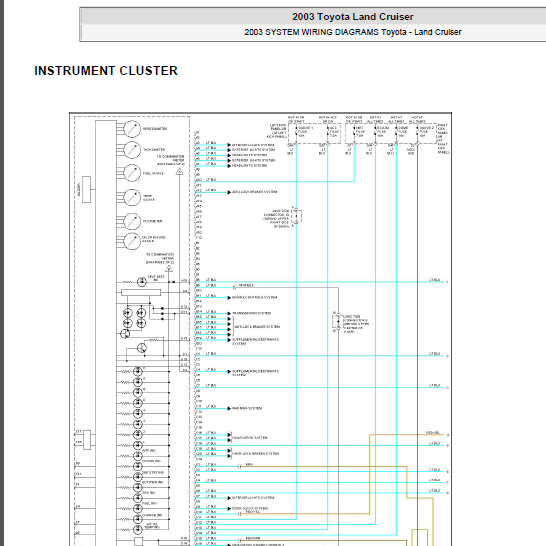
Task: Click the "WARNING SYSTEM" reference label
Action: (x=247, y=408)
